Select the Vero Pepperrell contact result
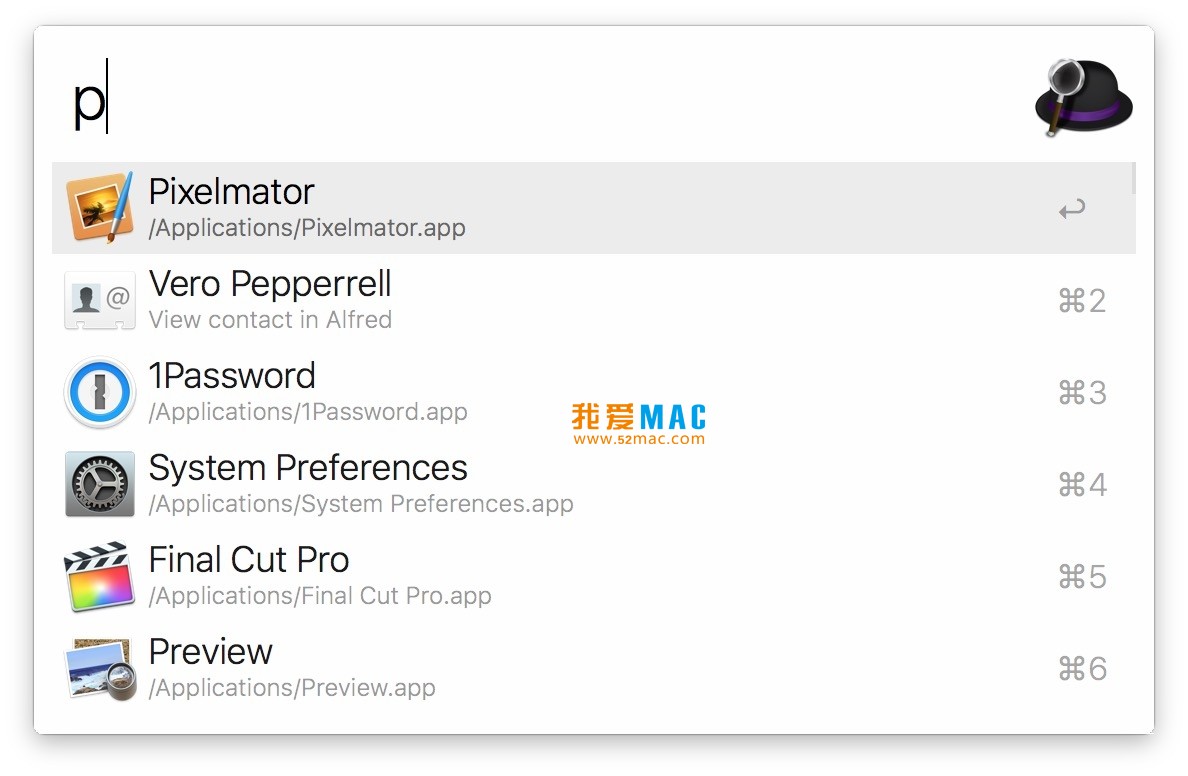Screen dimensions: 1188x776 pos(270,284)
